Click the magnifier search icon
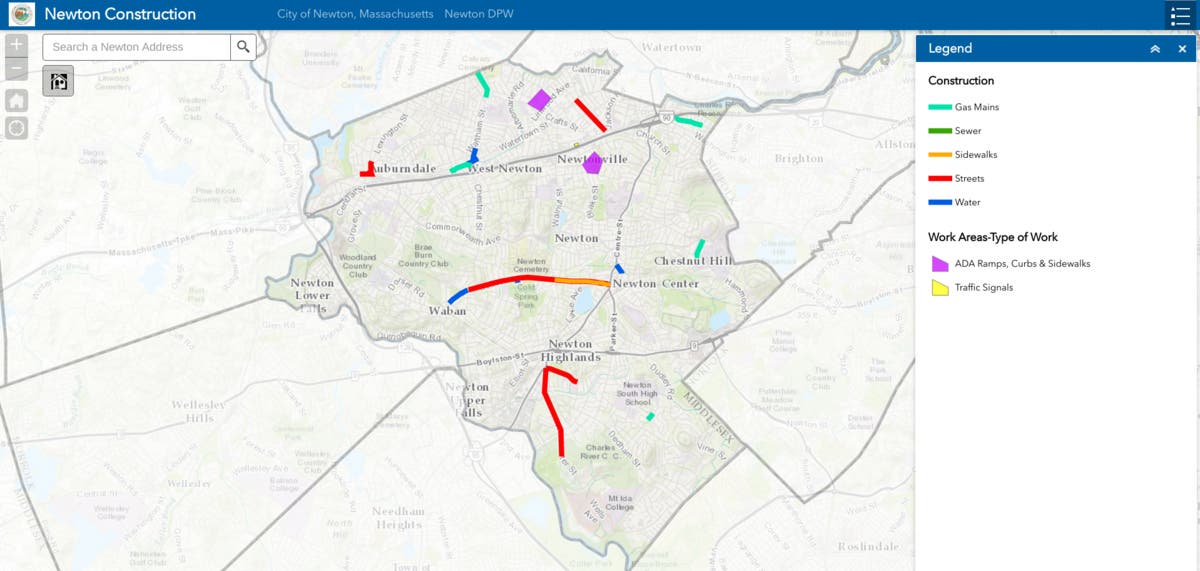The width and height of the screenshot is (1200, 571). pos(243,47)
